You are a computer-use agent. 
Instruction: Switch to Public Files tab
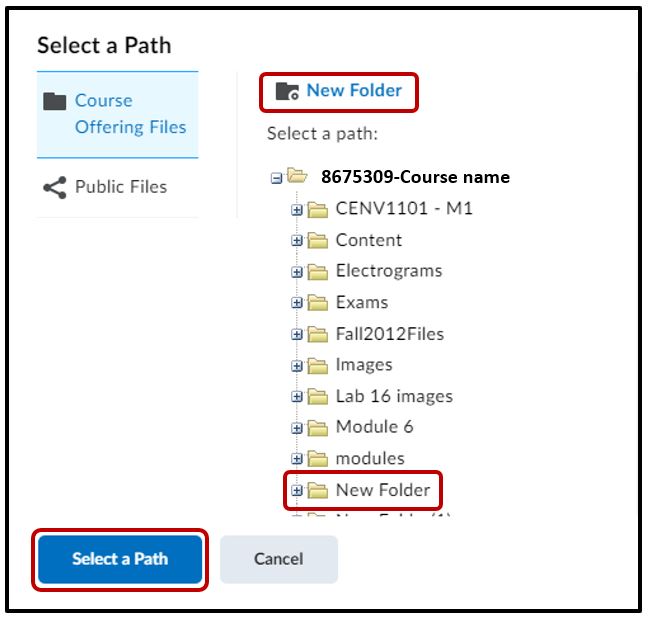(120, 187)
